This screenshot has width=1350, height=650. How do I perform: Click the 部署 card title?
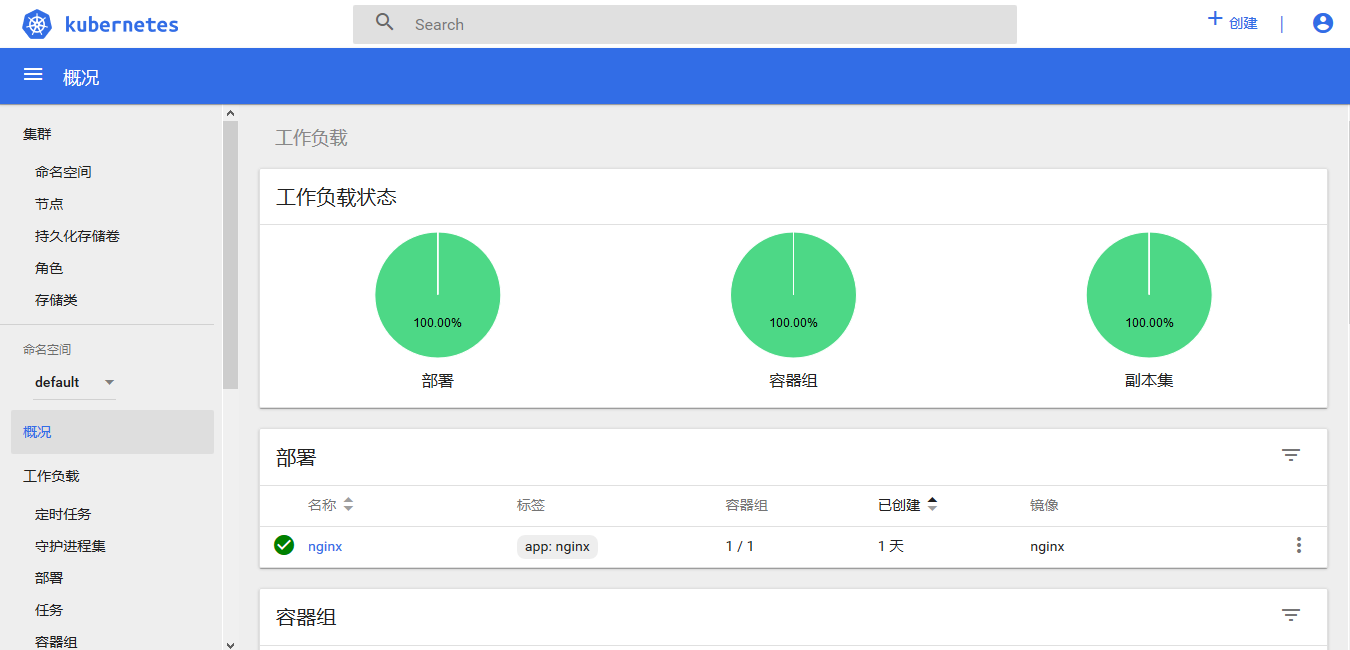(x=296, y=457)
